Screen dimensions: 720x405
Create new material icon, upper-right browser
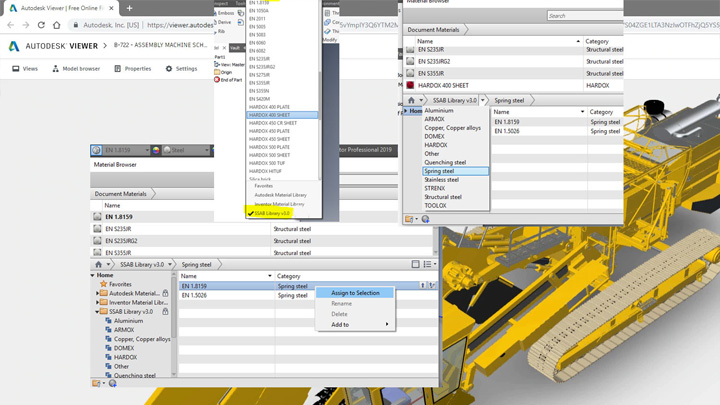click(x=426, y=219)
